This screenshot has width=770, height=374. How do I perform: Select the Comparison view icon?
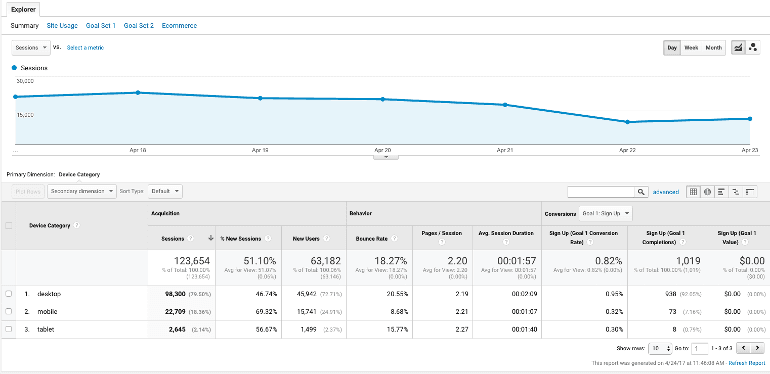[735, 192]
